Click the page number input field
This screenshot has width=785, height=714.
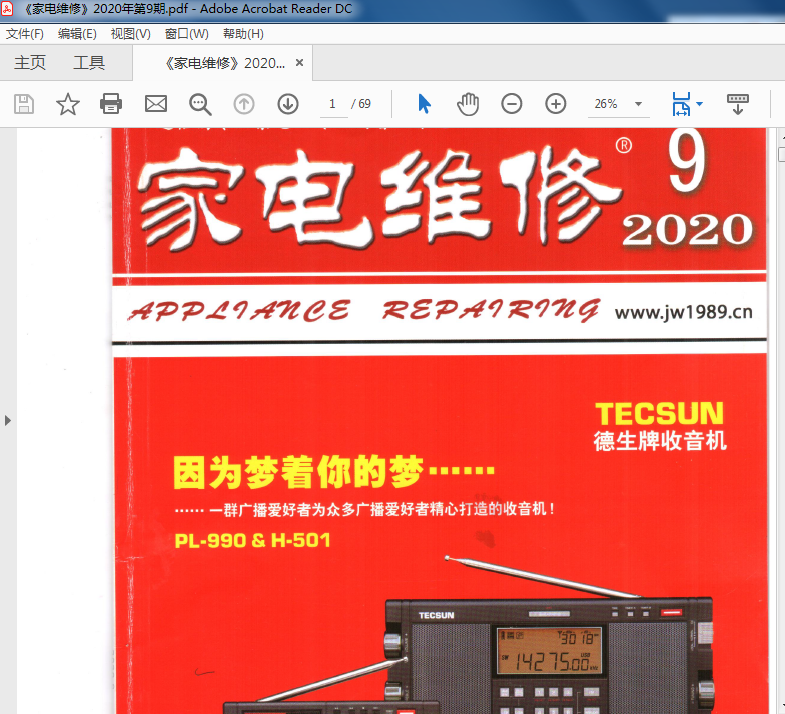pos(333,104)
